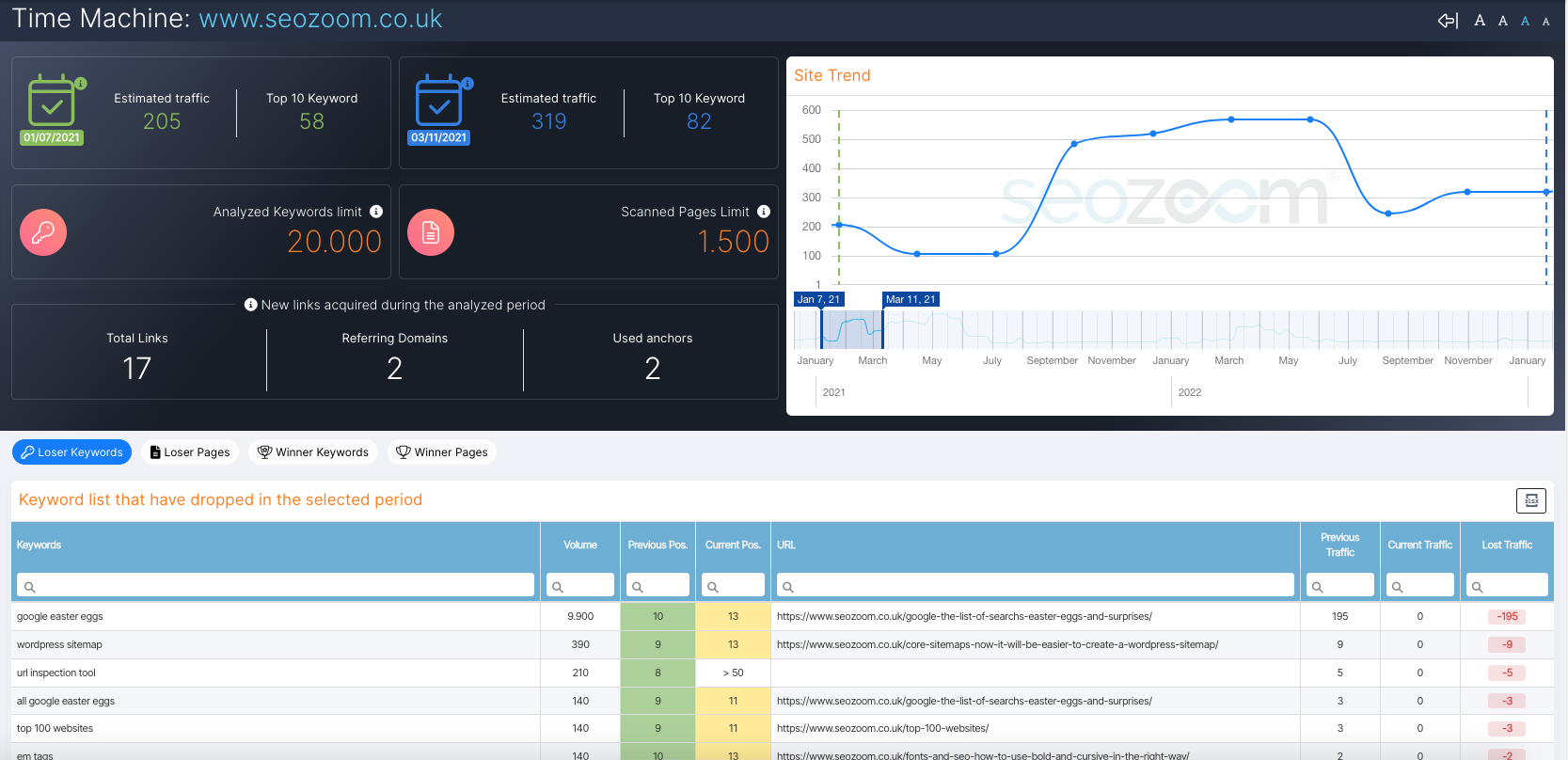
Task: Click the -195 lost traffic badge
Action: tap(1507, 617)
